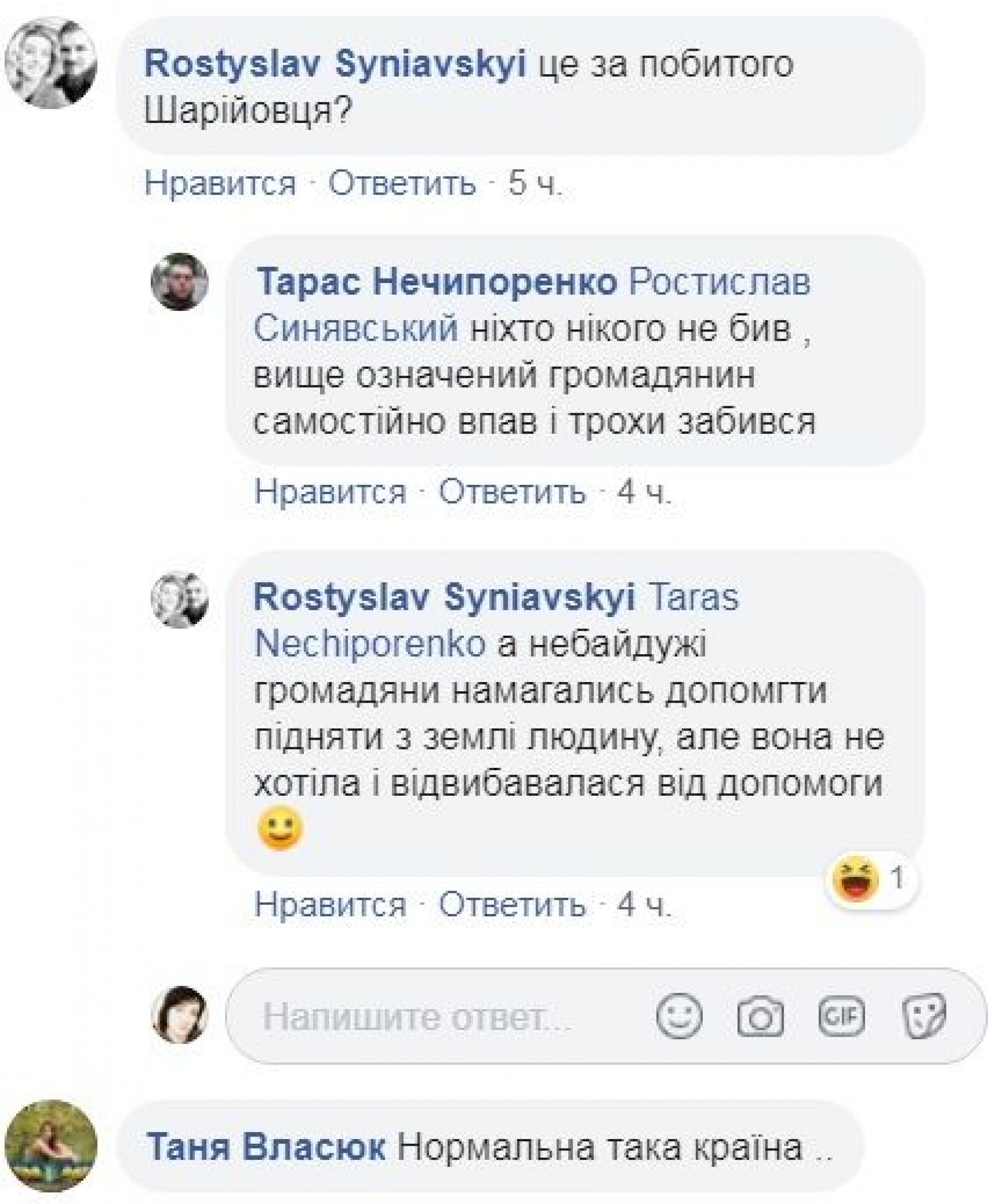Reply to Rostyslav's top comment via Ответить

(402, 183)
